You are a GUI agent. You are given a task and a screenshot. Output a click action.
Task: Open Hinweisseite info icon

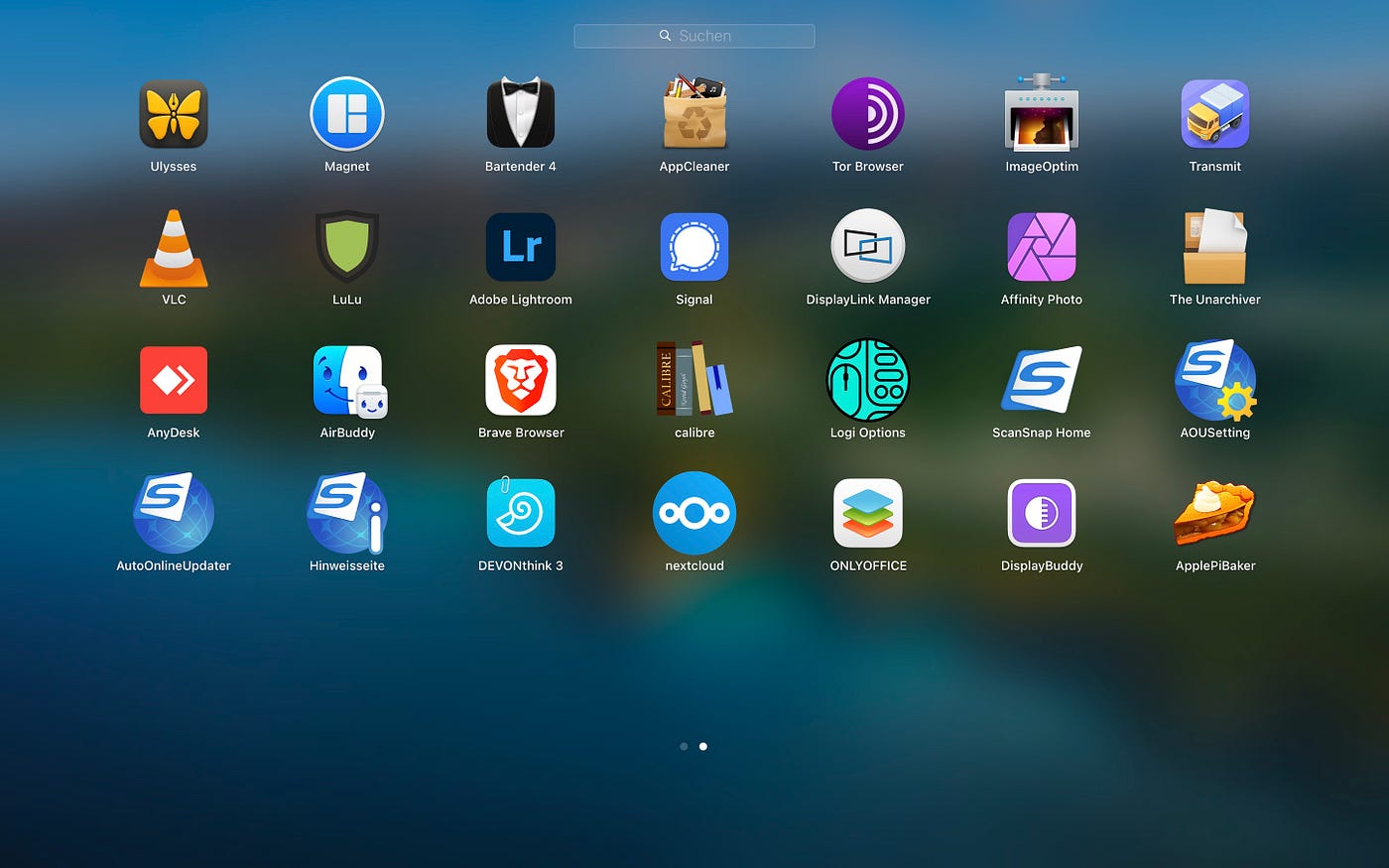(347, 513)
